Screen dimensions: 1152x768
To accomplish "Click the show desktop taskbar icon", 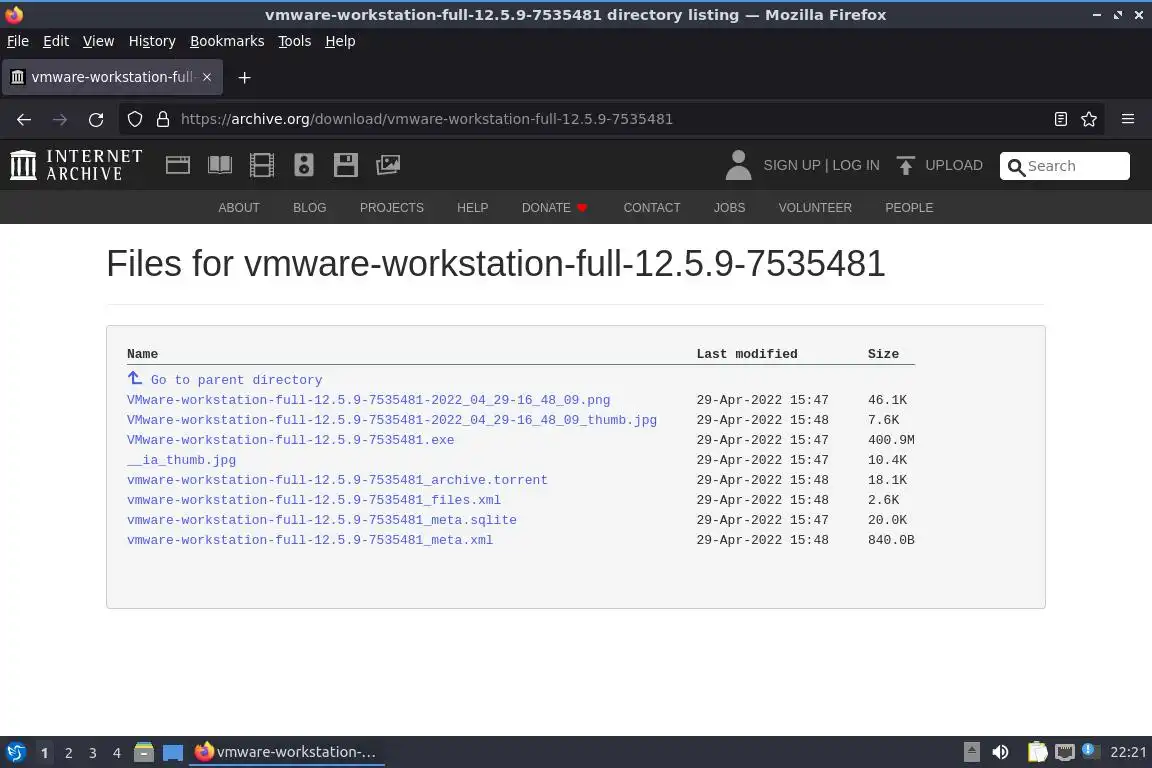I will point(173,753).
